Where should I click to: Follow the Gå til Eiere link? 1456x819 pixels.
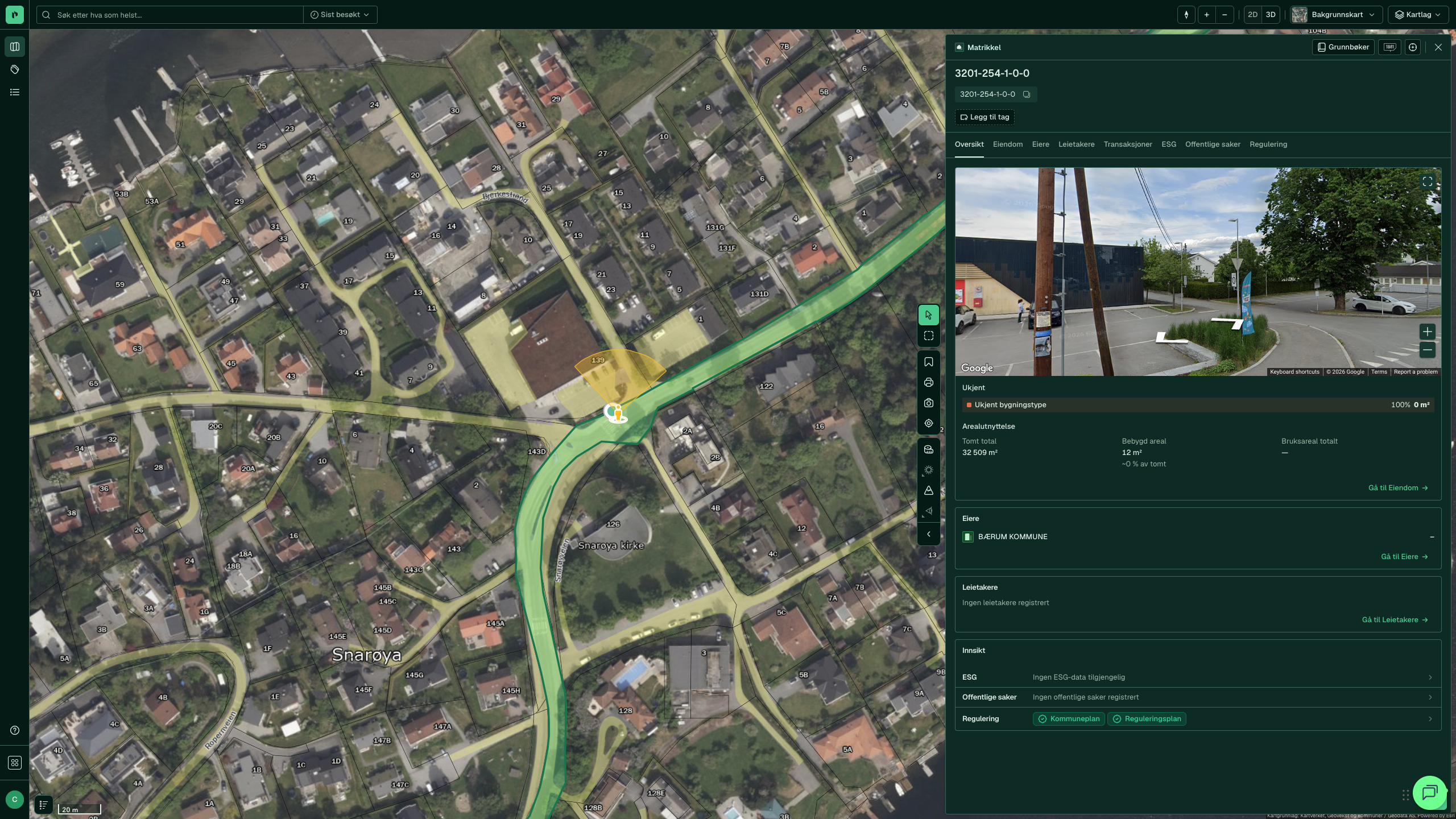1404,557
